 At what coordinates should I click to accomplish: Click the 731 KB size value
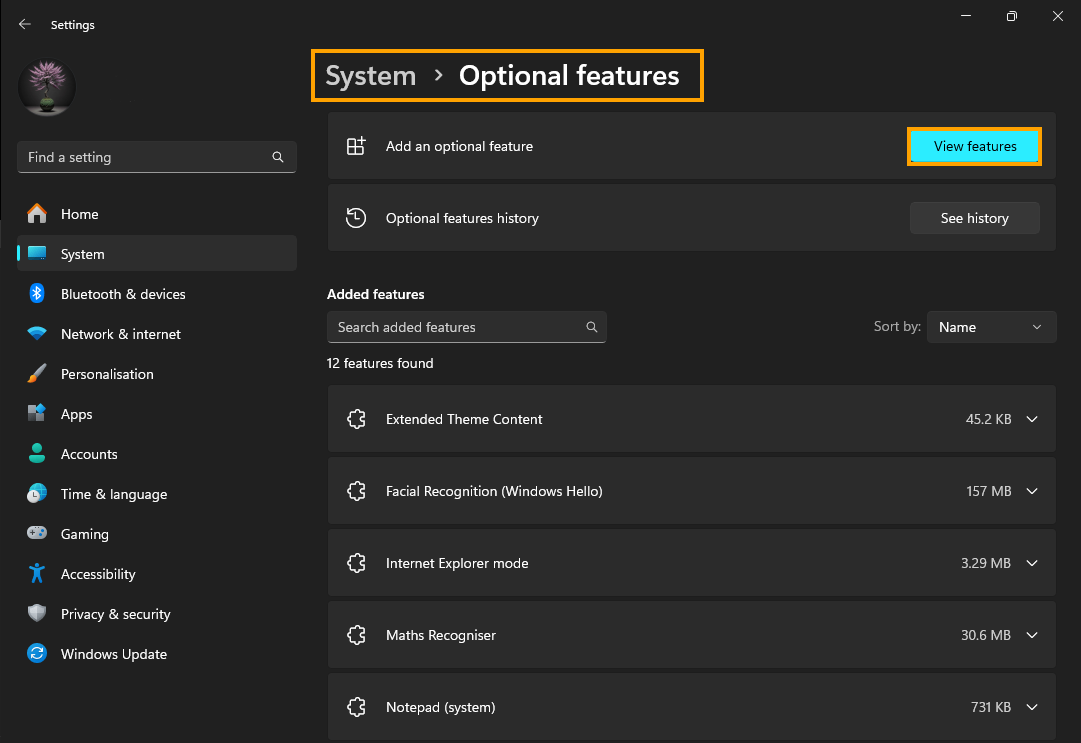[x=991, y=707]
